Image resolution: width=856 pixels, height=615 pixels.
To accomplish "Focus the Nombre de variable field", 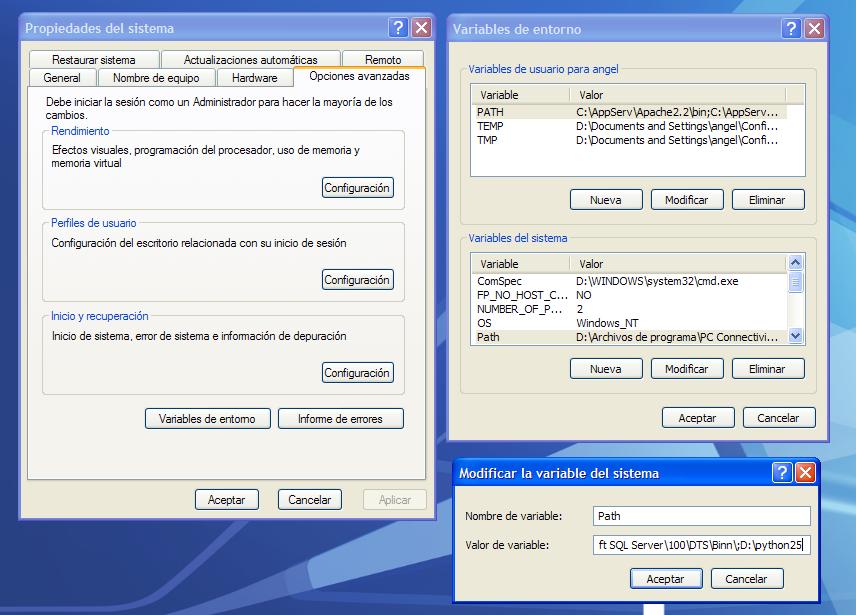I will pyautogui.click(x=702, y=516).
